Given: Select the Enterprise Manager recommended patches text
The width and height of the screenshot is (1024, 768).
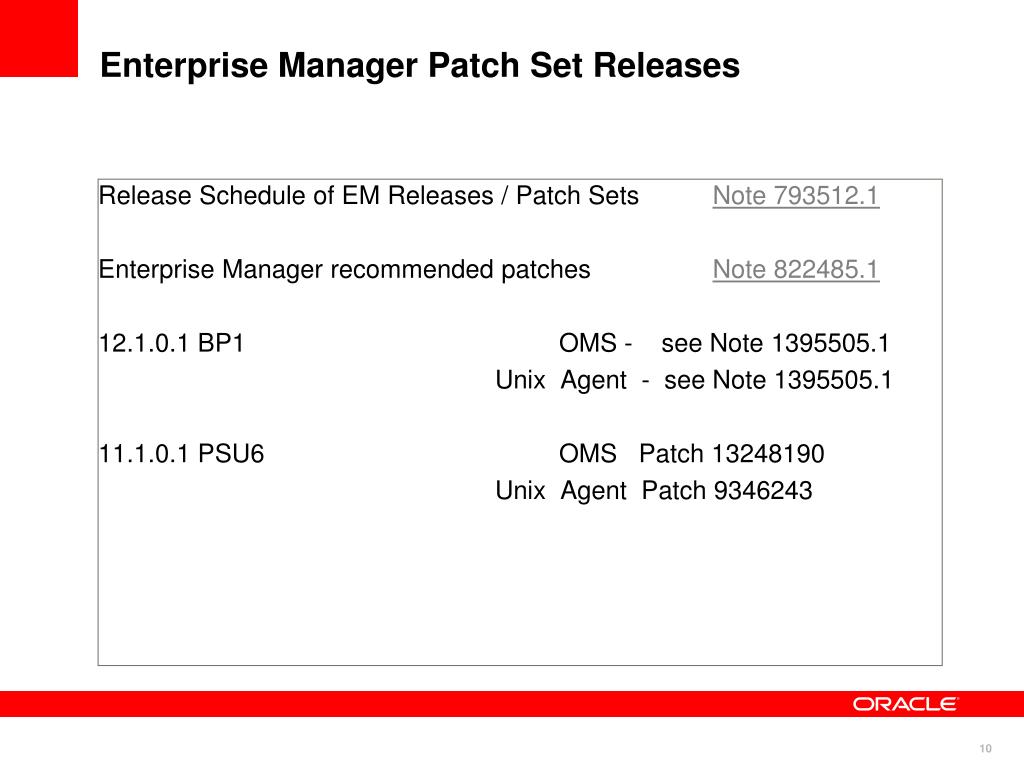Looking at the screenshot, I should (344, 270).
